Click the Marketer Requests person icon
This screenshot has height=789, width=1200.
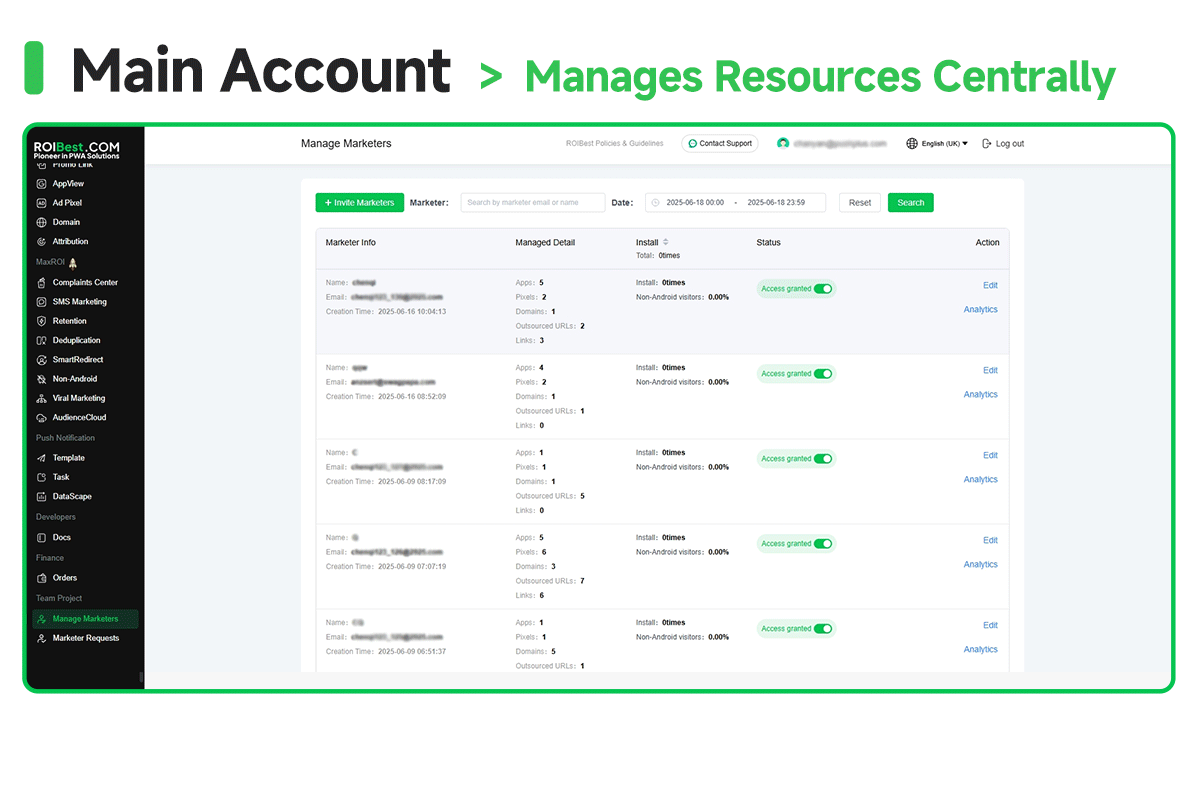(41, 638)
